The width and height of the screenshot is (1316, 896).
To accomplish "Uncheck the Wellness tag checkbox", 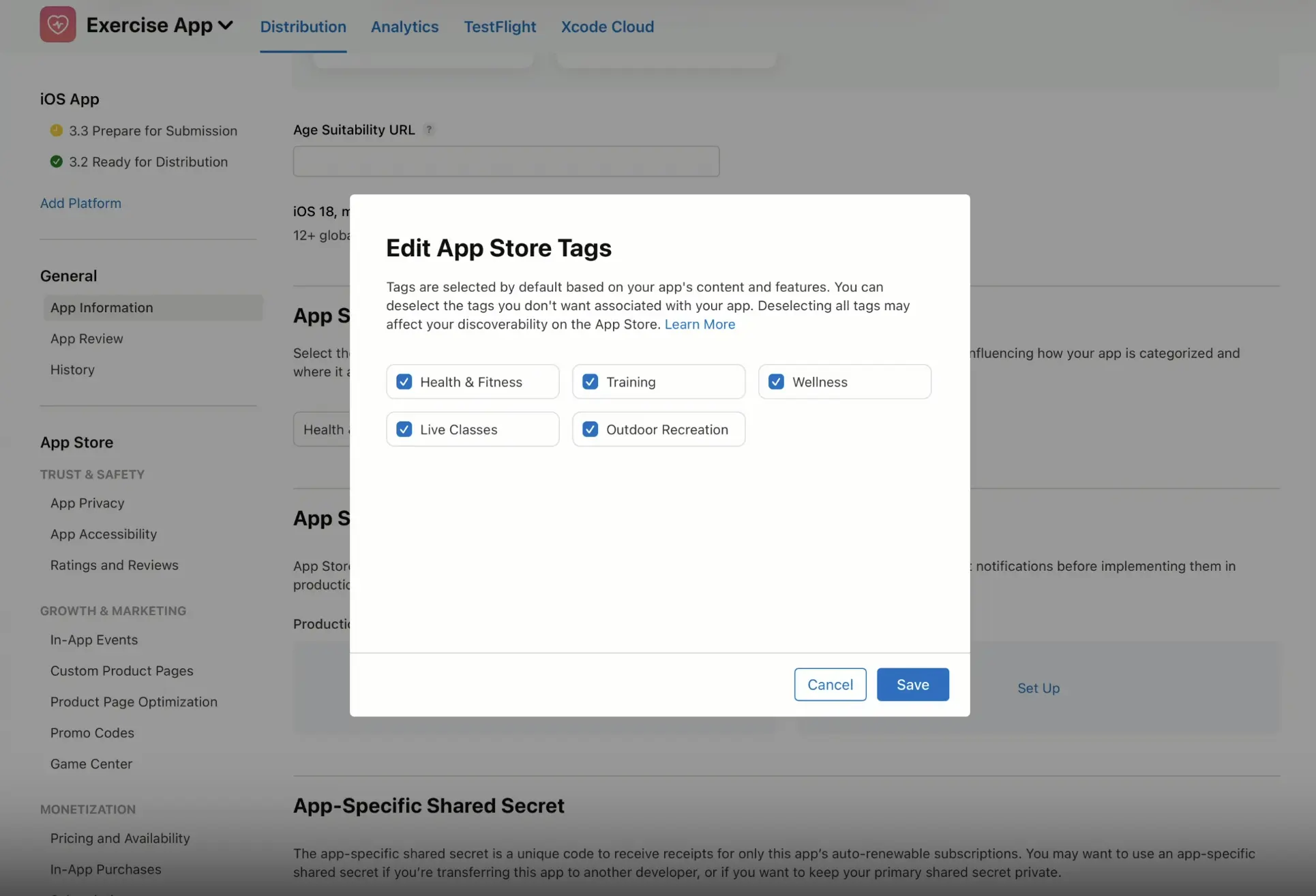I will pyautogui.click(x=776, y=382).
